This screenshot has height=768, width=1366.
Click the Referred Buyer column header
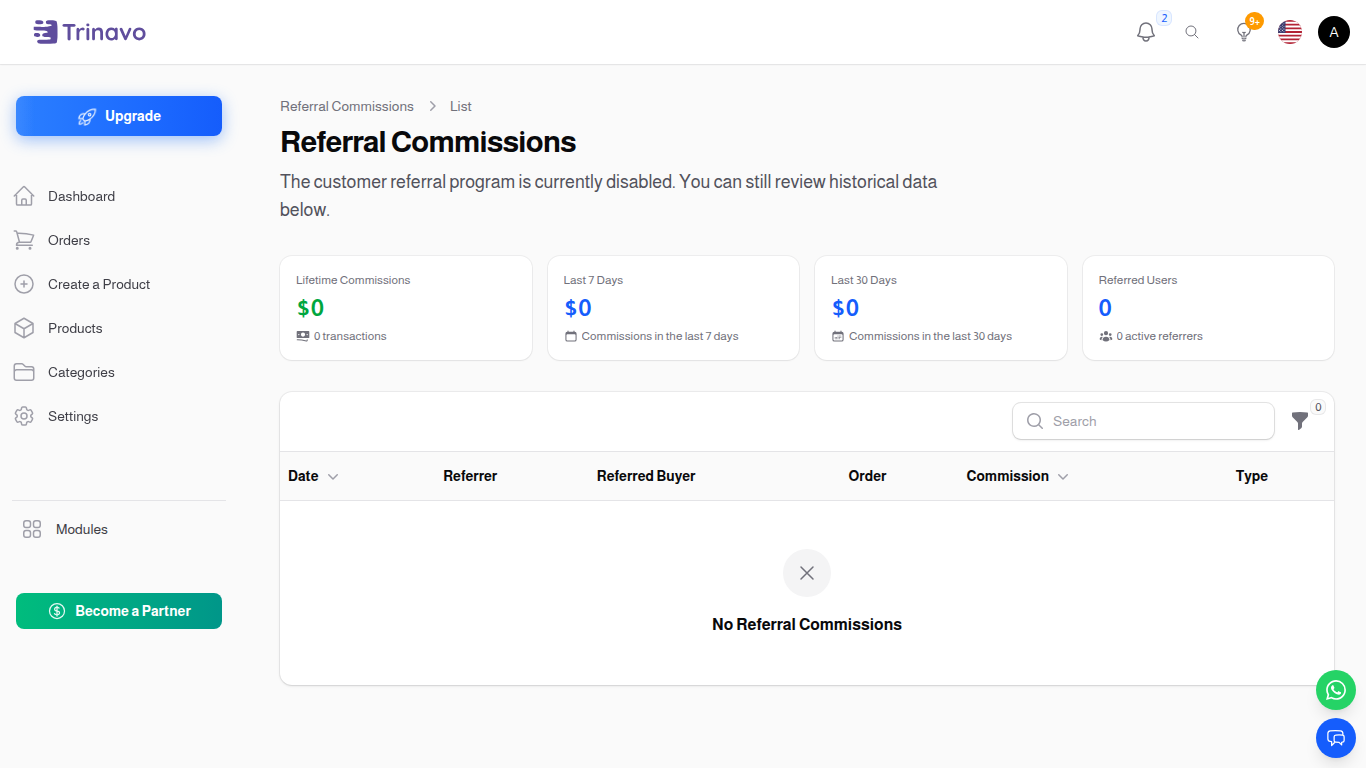(x=646, y=476)
